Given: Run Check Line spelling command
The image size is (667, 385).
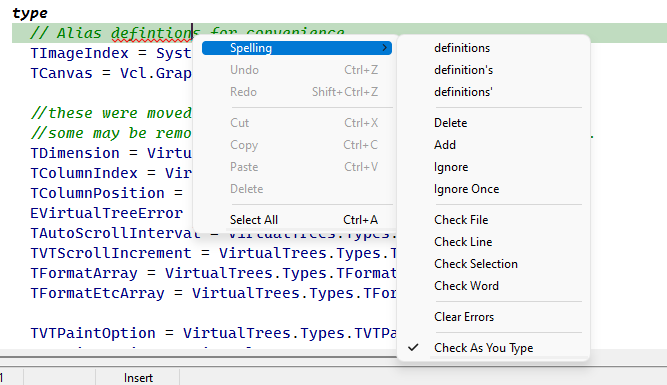Looking at the screenshot, I should [x=463, y=242].
